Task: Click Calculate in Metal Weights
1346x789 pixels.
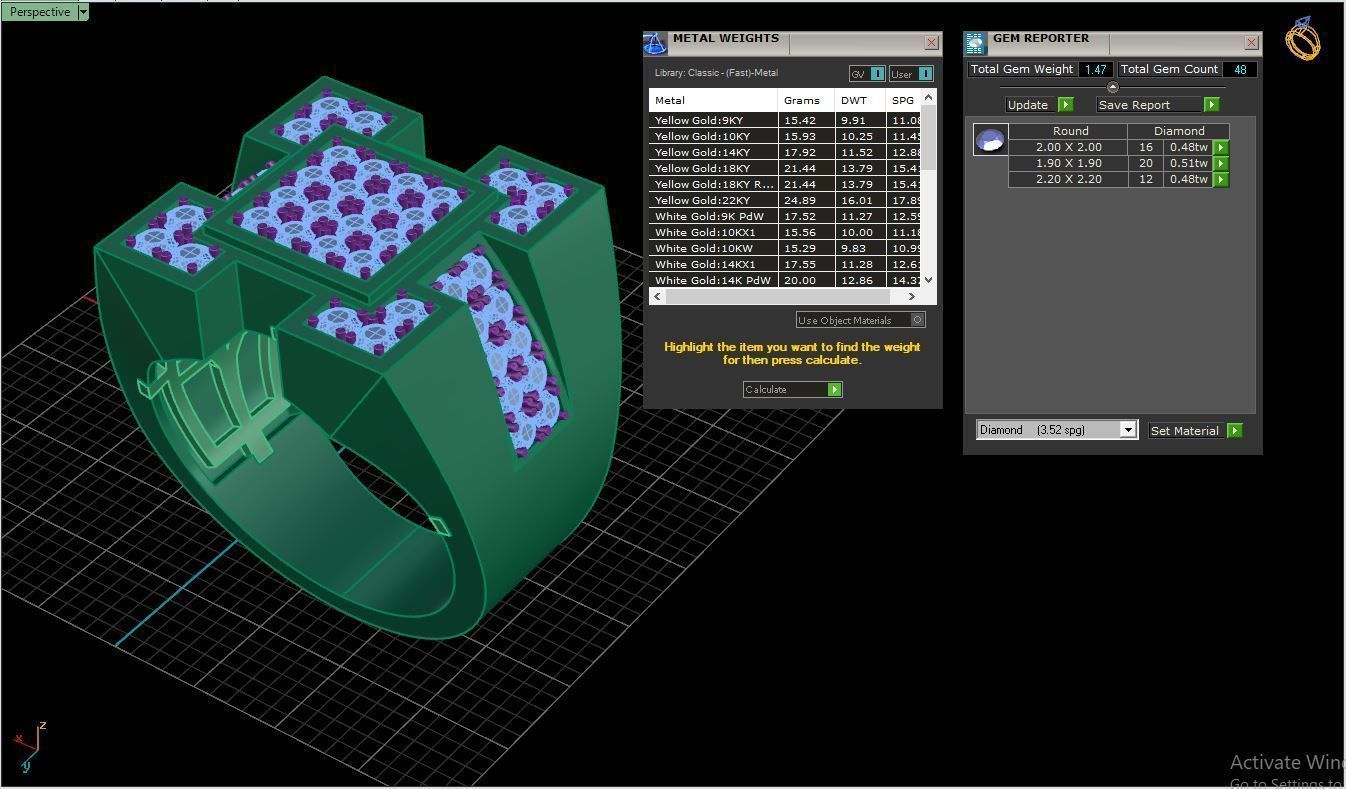Action: click(x=793, y=390)
